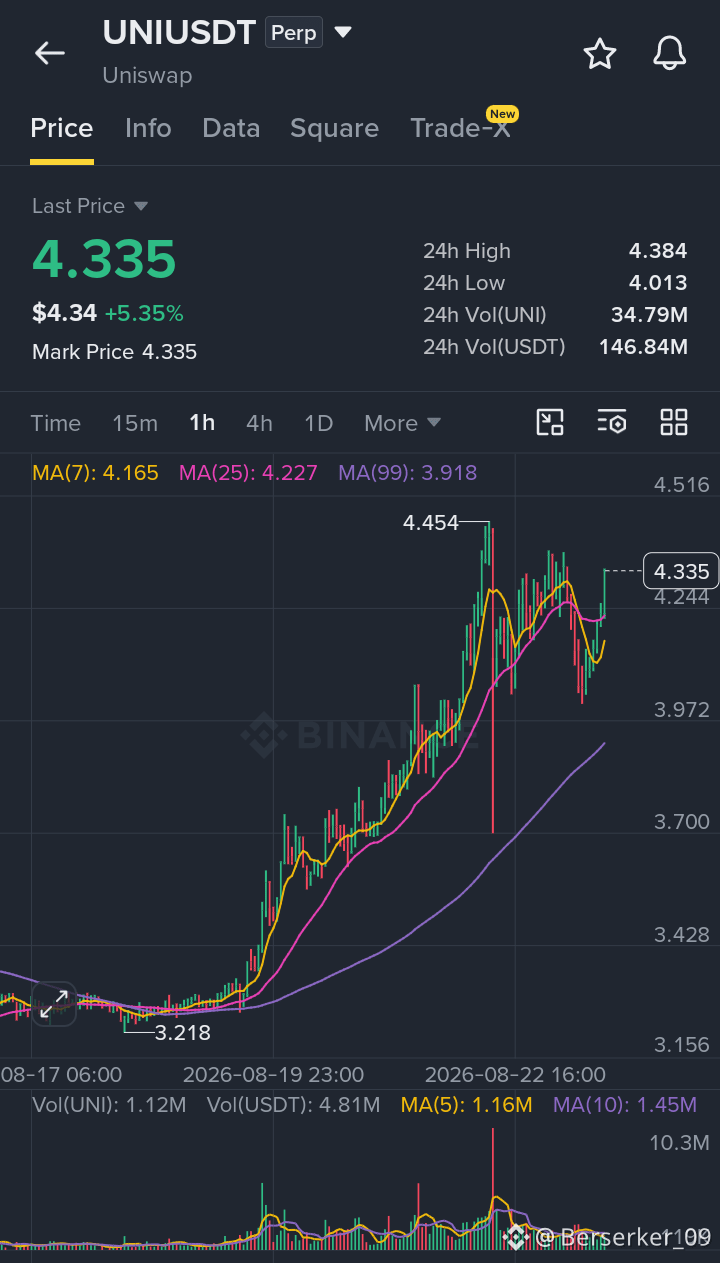The height and width of the screenshot is (1263, 720).
Task: Tap the 4.454 high marker on chart
Action: (431, 522)
